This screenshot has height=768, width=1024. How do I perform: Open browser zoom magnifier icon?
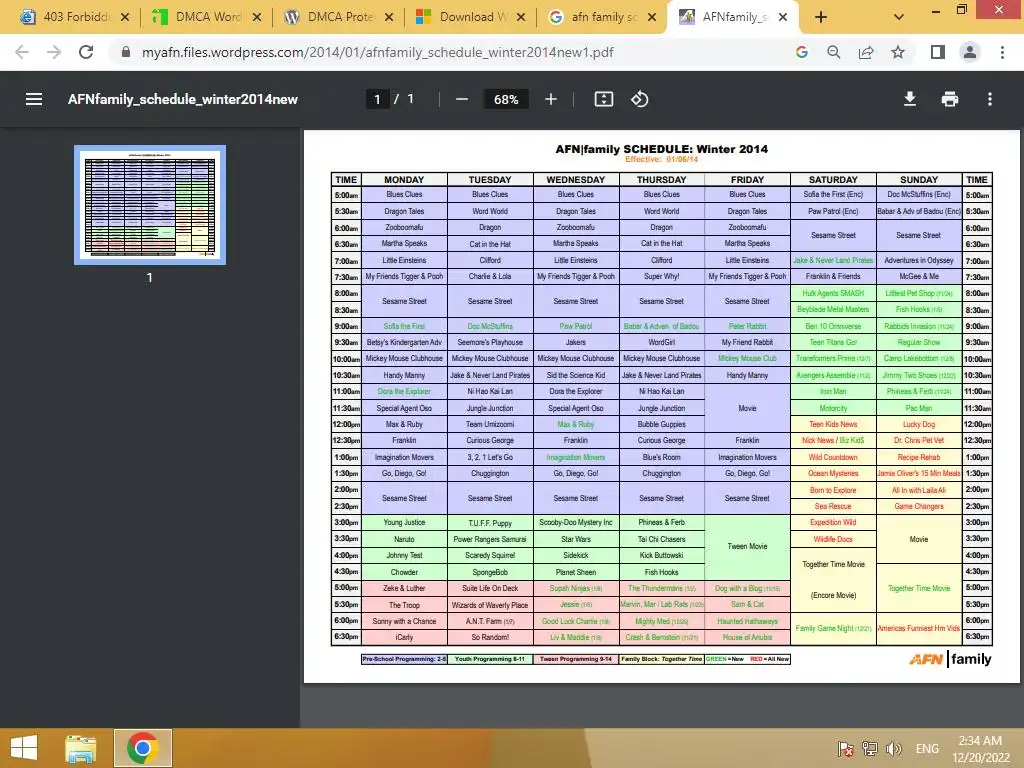[833, 52]
